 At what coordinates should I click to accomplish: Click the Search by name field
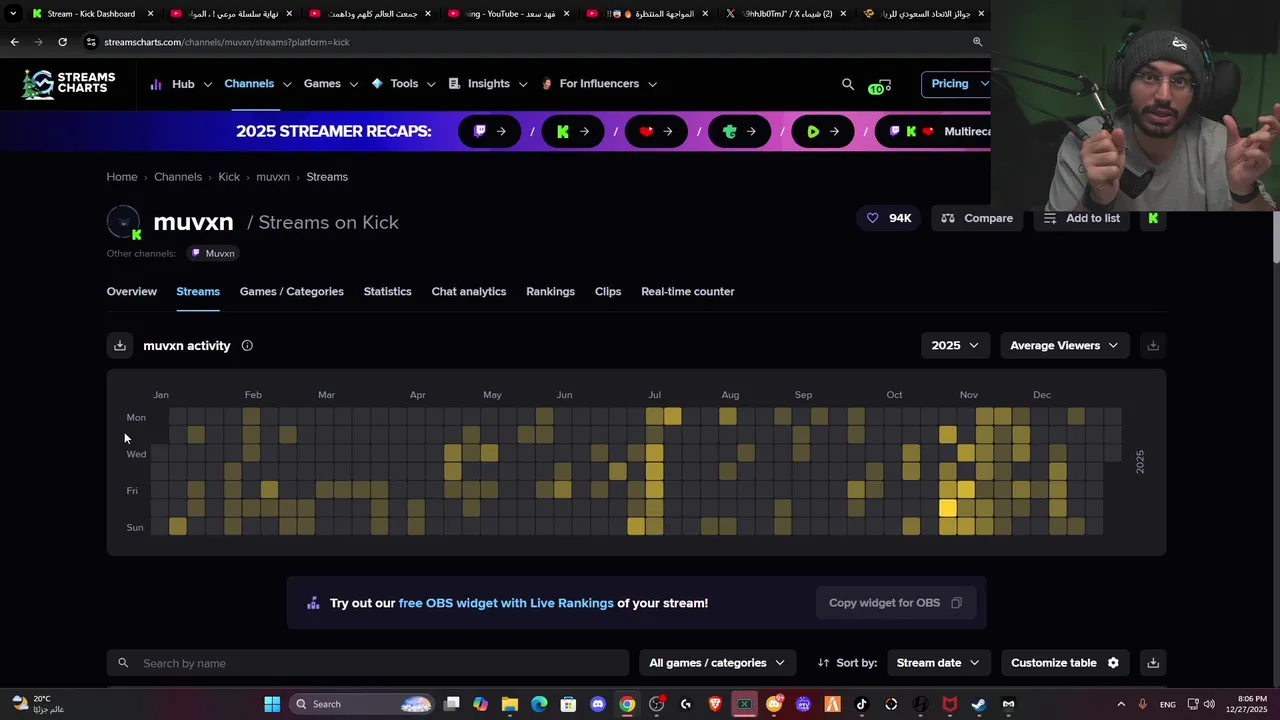(x=368, y=663)
